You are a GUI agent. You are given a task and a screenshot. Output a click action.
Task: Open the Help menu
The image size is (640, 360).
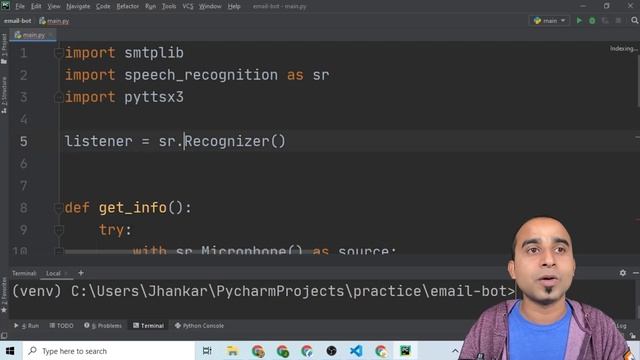[x=234, y=7]
